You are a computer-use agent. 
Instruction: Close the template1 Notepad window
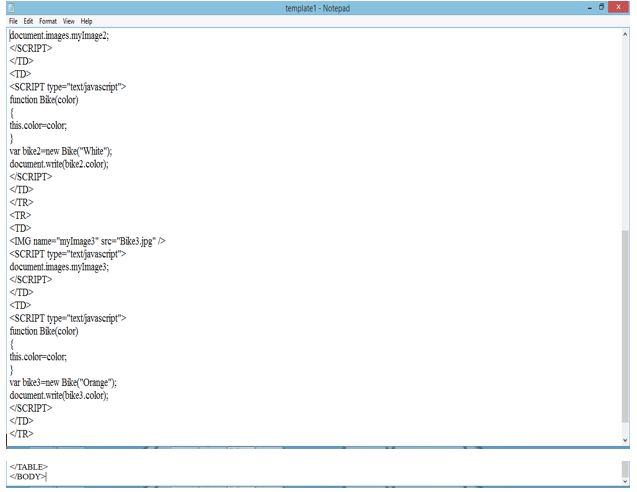(x=618, y=7)
